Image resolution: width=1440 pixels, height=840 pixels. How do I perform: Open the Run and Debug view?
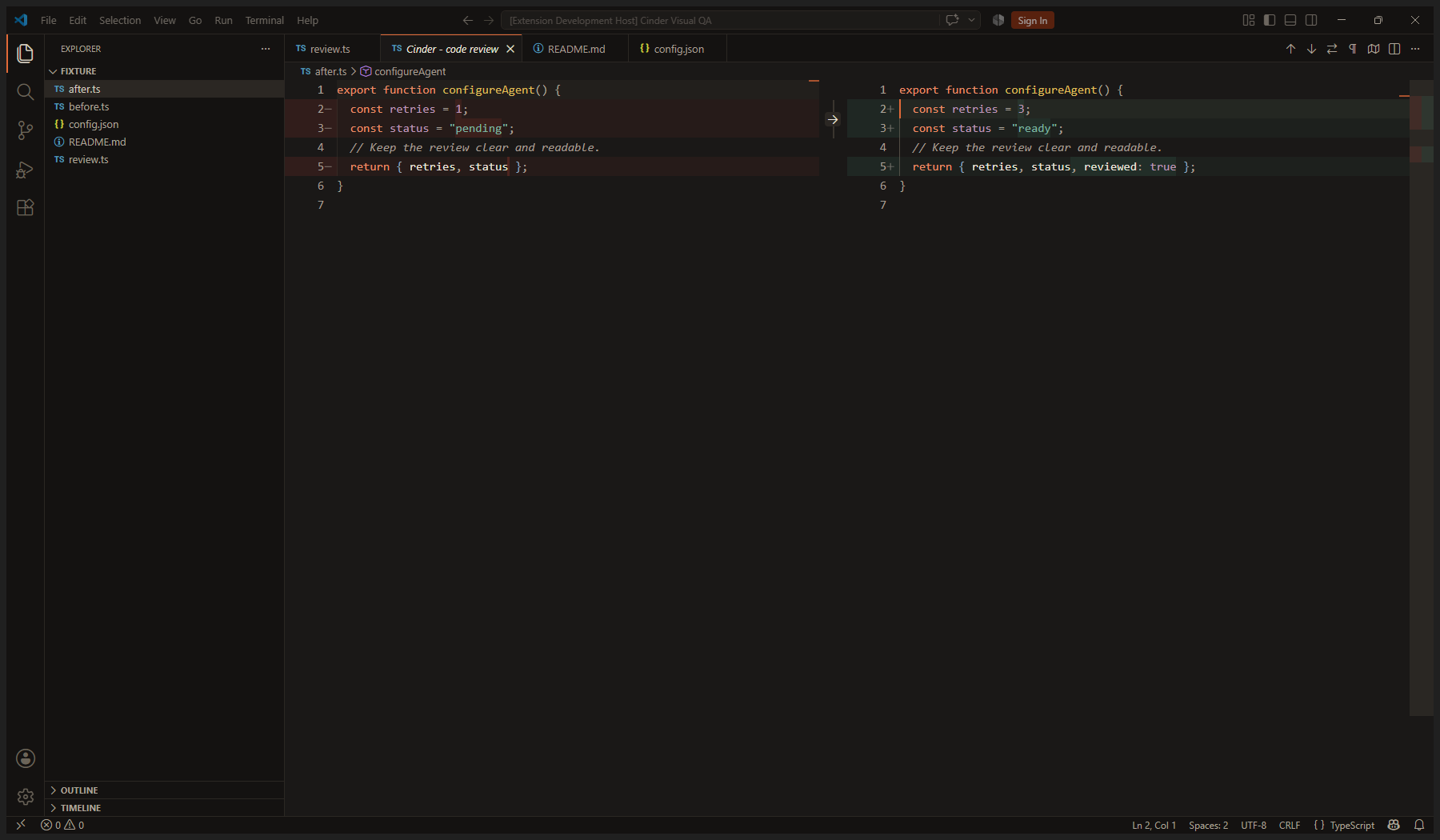pyautogui.click(x=25, y=169)
